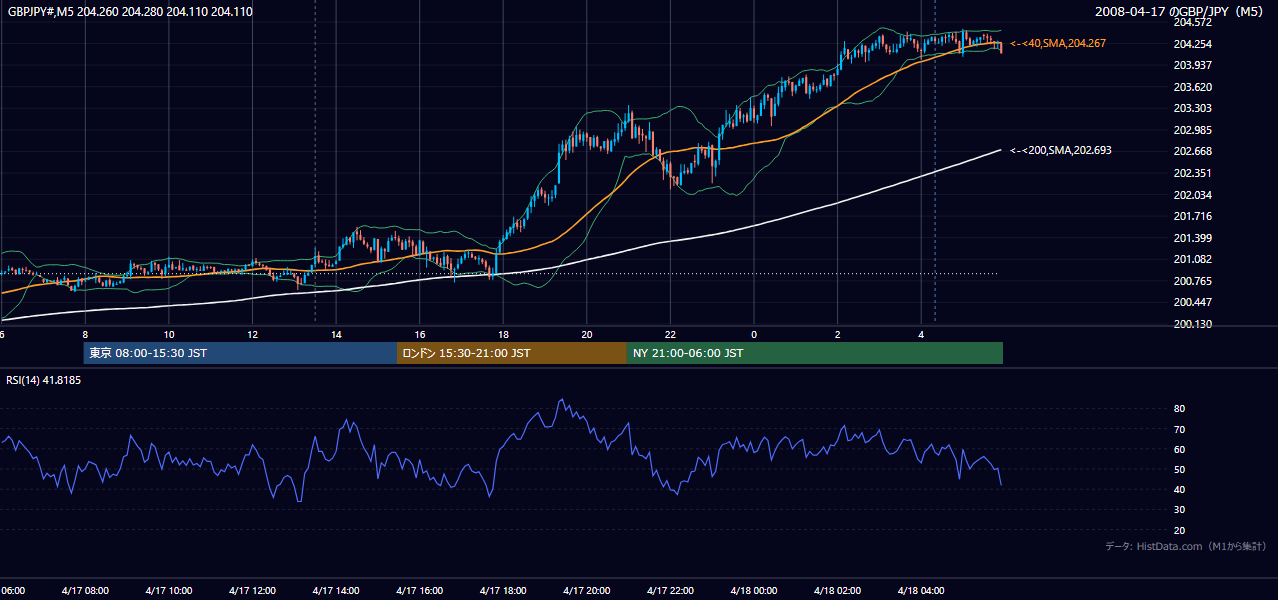Click bottom time label 4/17 20:00
The height and width of the screenshot is (600, 1278).
(586, 590)
